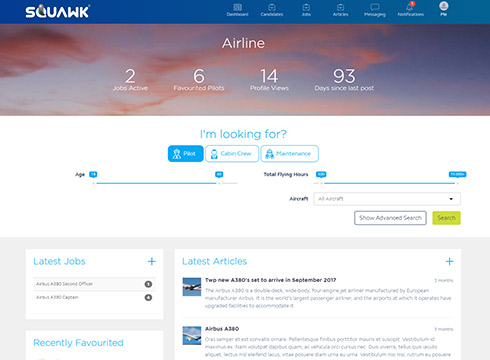This screenshot has width=490, height=360.
Task: Open the Messaging speech bubble icon
Action: coord(375,7)
